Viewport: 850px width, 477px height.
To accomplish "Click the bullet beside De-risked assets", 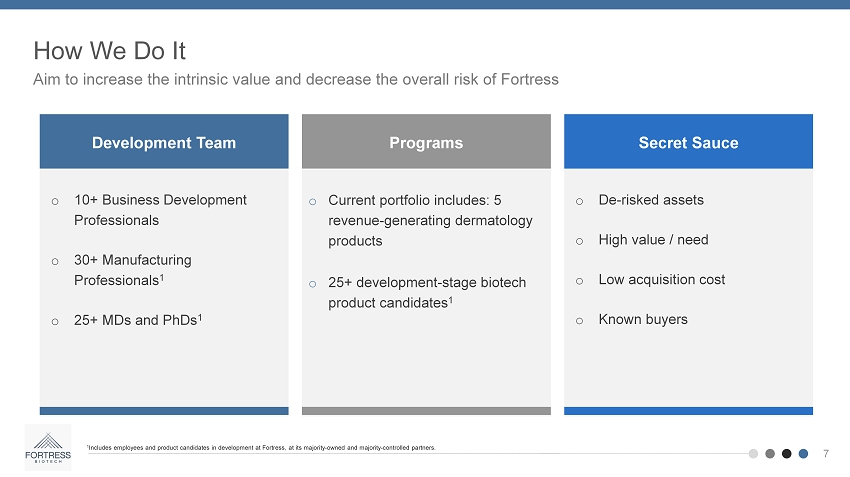I will [580, 201].
